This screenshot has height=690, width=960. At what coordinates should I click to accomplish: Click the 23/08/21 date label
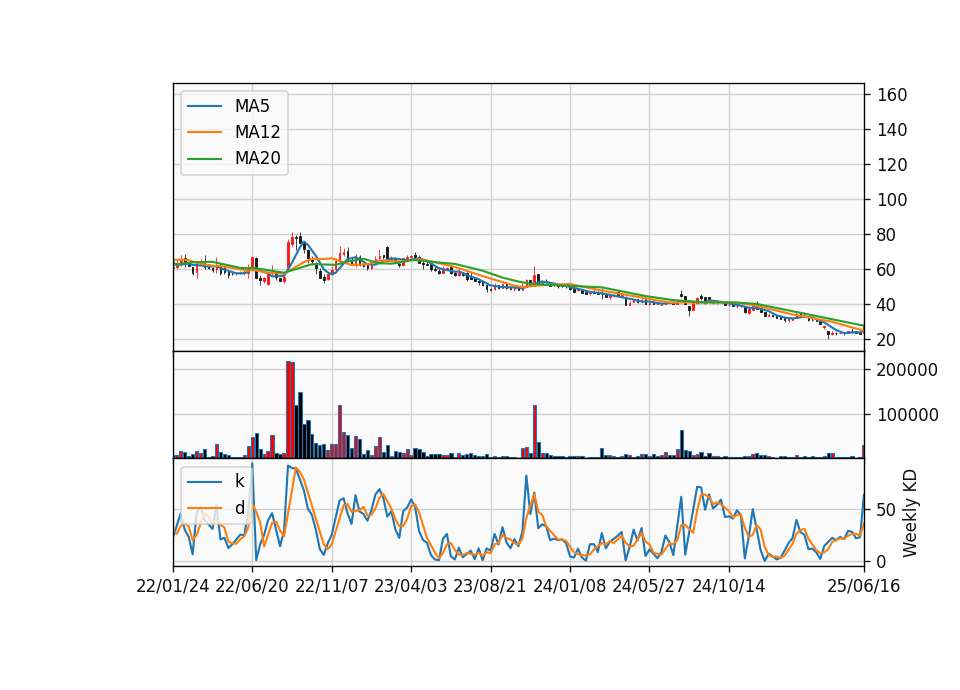tap(490, 586)
